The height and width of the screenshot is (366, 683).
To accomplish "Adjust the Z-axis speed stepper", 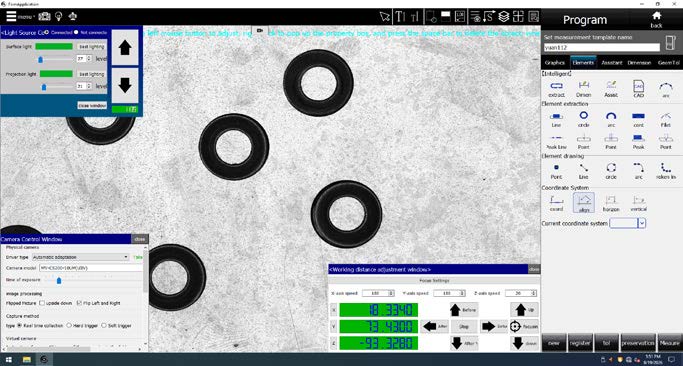I will (534, 293).
